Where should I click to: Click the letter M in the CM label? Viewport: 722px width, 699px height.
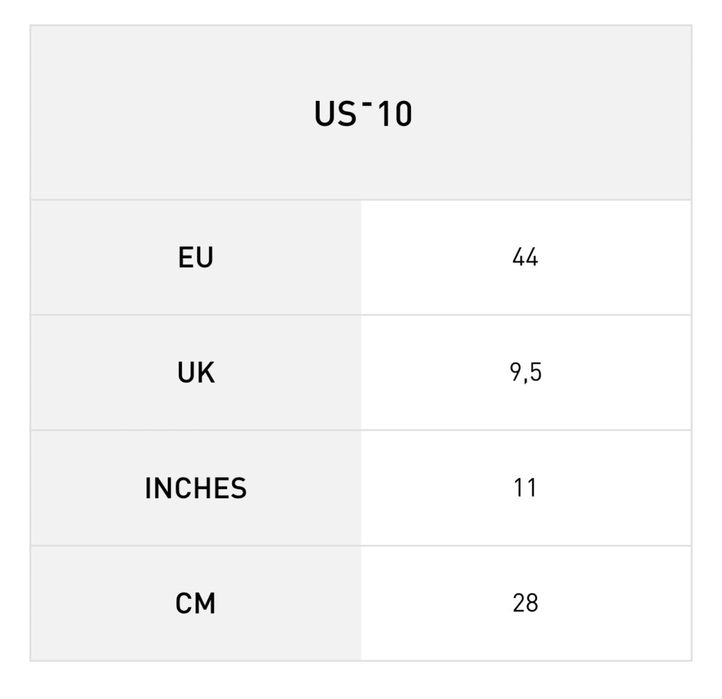[206, 604]
